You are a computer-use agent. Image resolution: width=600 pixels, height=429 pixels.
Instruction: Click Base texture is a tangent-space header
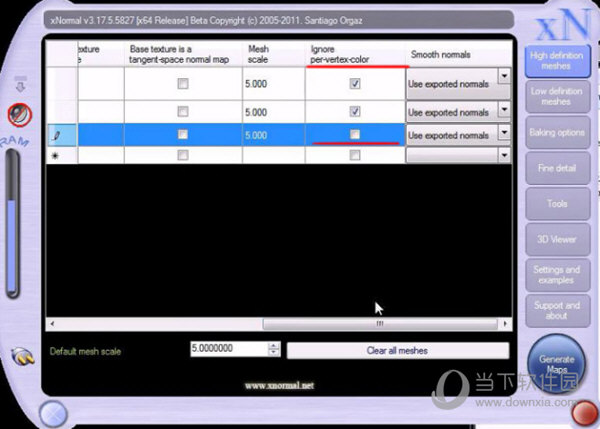(183, 54)
